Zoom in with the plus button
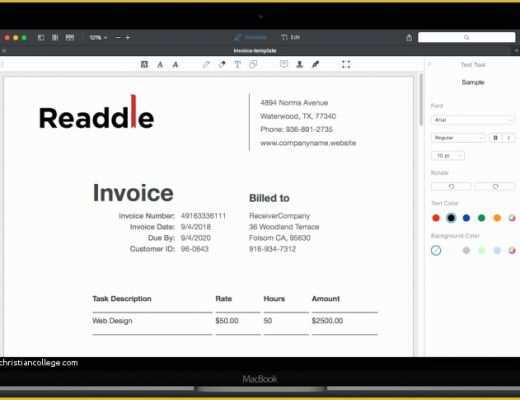The image size is (520, 400). point(128,37)
